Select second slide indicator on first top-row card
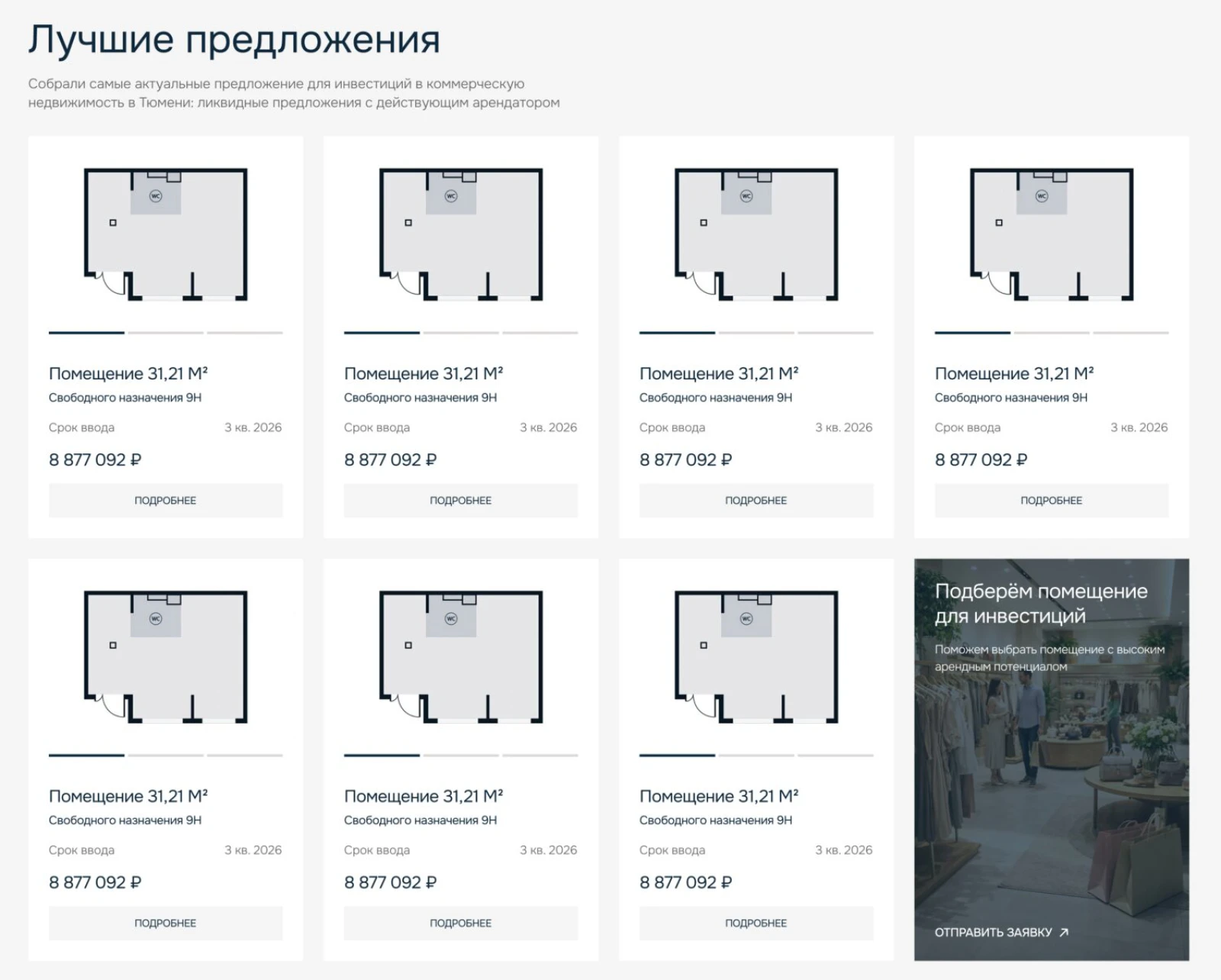The height and width of the screenshot is (980, 1221). tap(166, 333)
